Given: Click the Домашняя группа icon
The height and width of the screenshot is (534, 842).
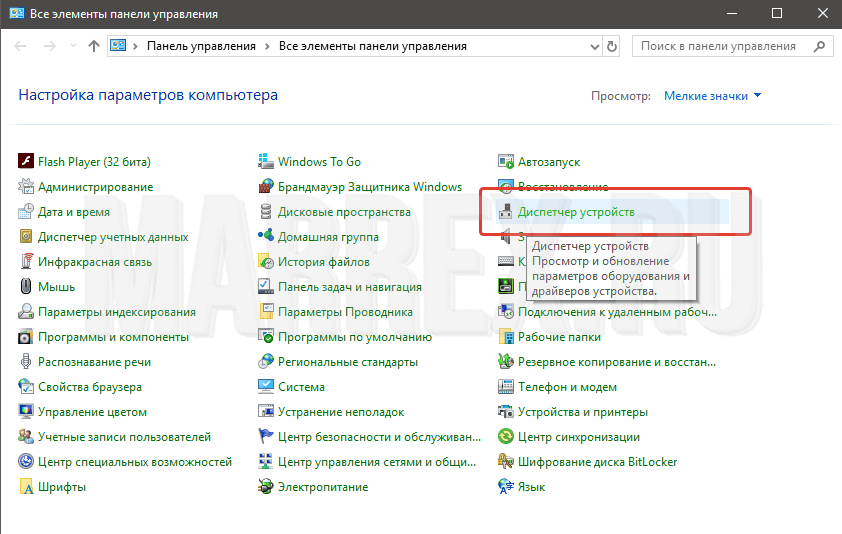Looking at the screenshot, I should pyautogui.click(x=266, y=236).
